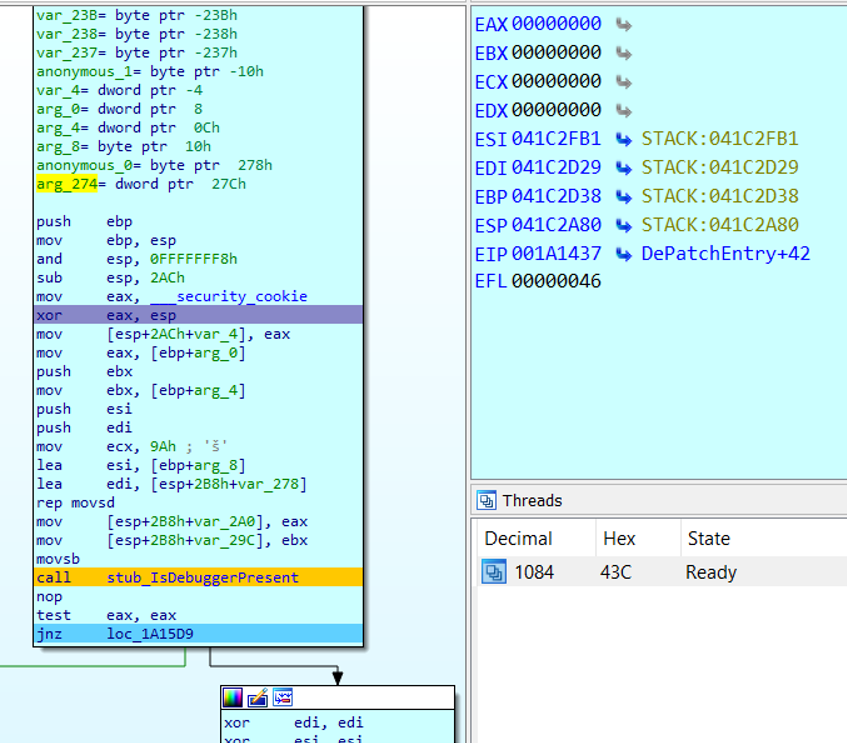Image resolution: width=847 pixels, height=743 pixels.
Task: Click the jump arrow next to EDX
Action: [x=624, y=110]
